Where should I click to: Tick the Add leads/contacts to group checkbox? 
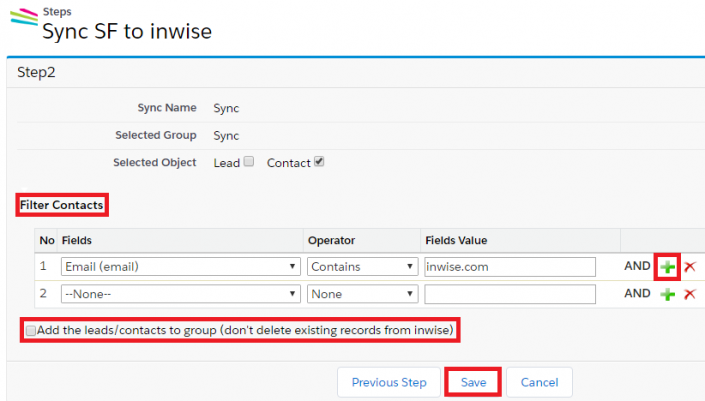[31, 330]
